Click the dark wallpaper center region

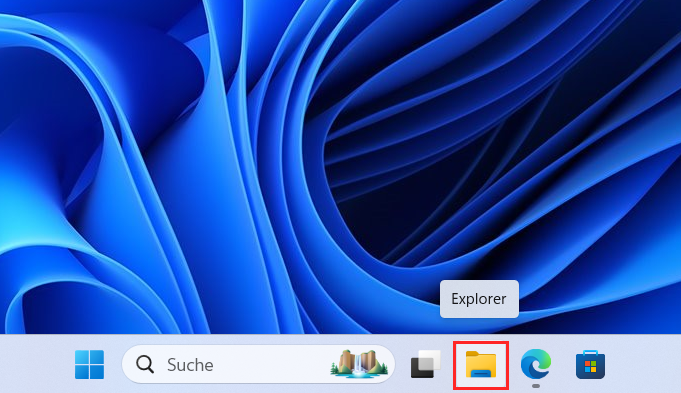[434, 182]
